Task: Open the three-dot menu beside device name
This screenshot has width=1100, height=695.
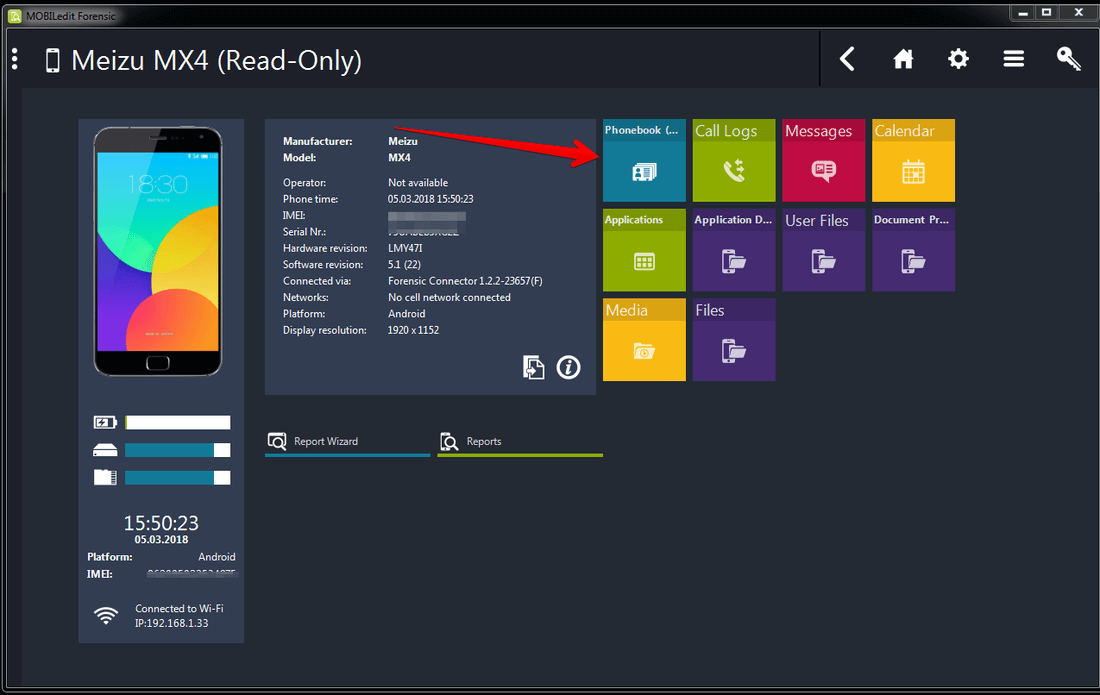Action: pos(15,60)
